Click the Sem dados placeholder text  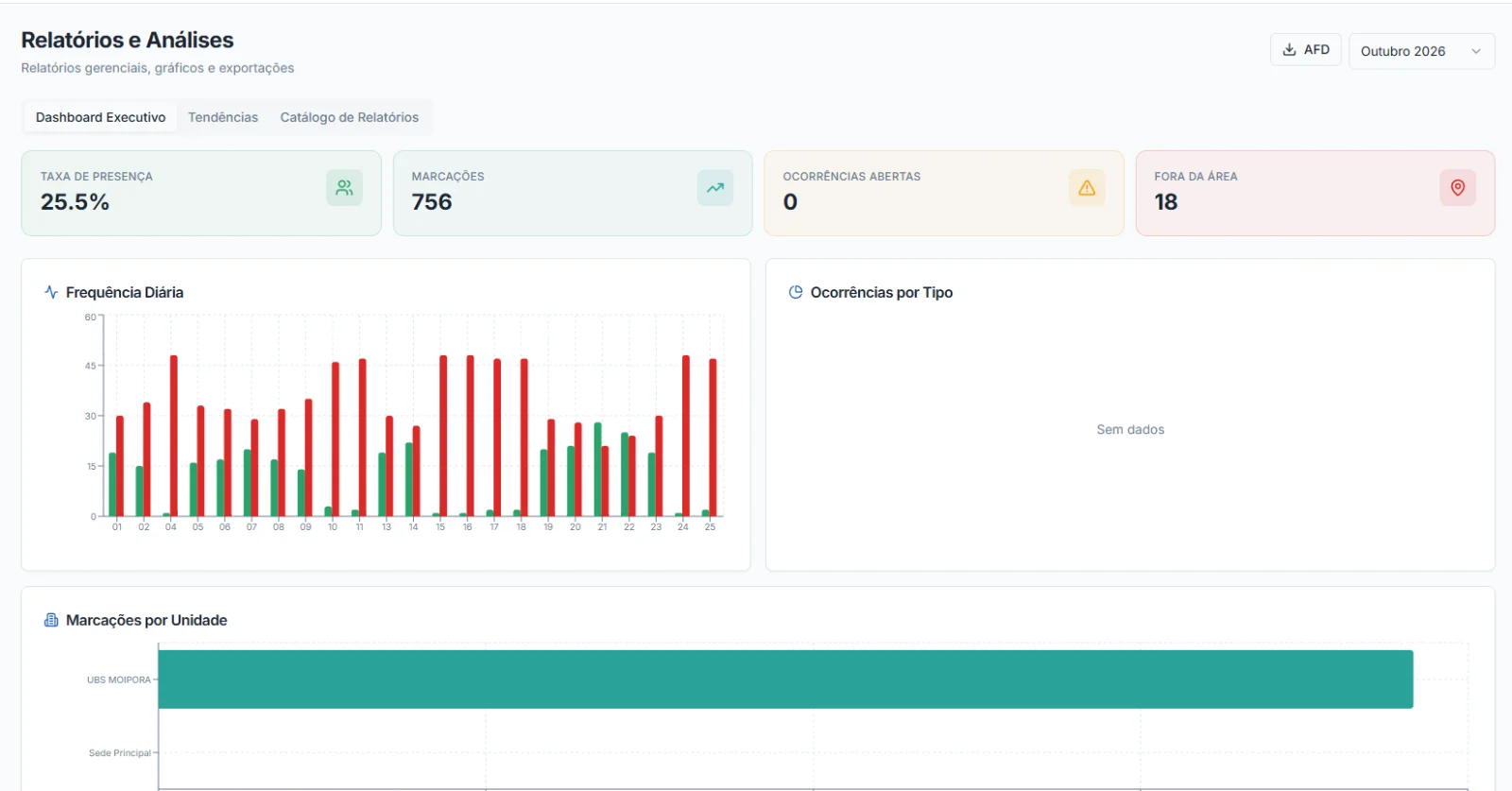coord(1130,429)
